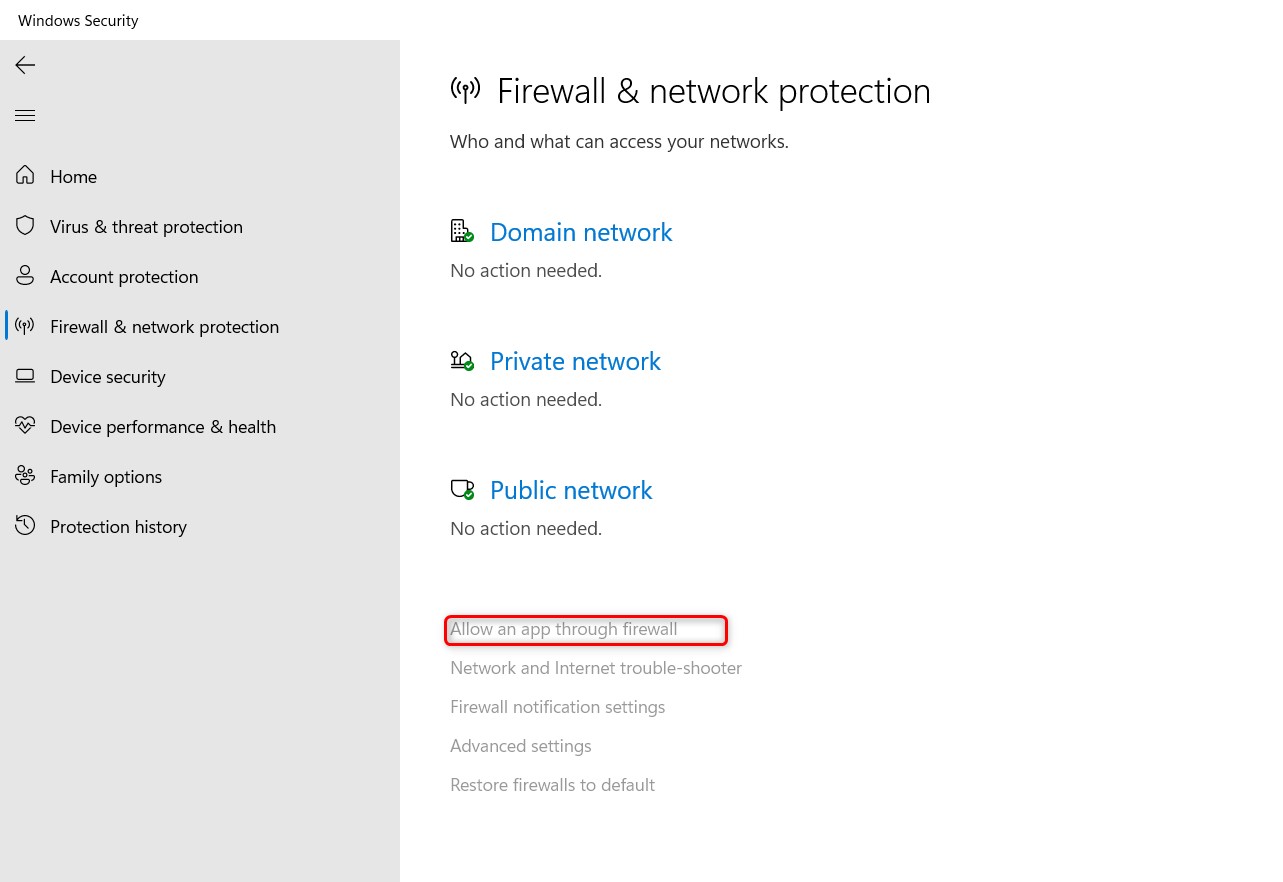Image resolution: width=1283 pixels, height=882 pixels.
Task: Open the Protection history clock icon
Action: 25,525
